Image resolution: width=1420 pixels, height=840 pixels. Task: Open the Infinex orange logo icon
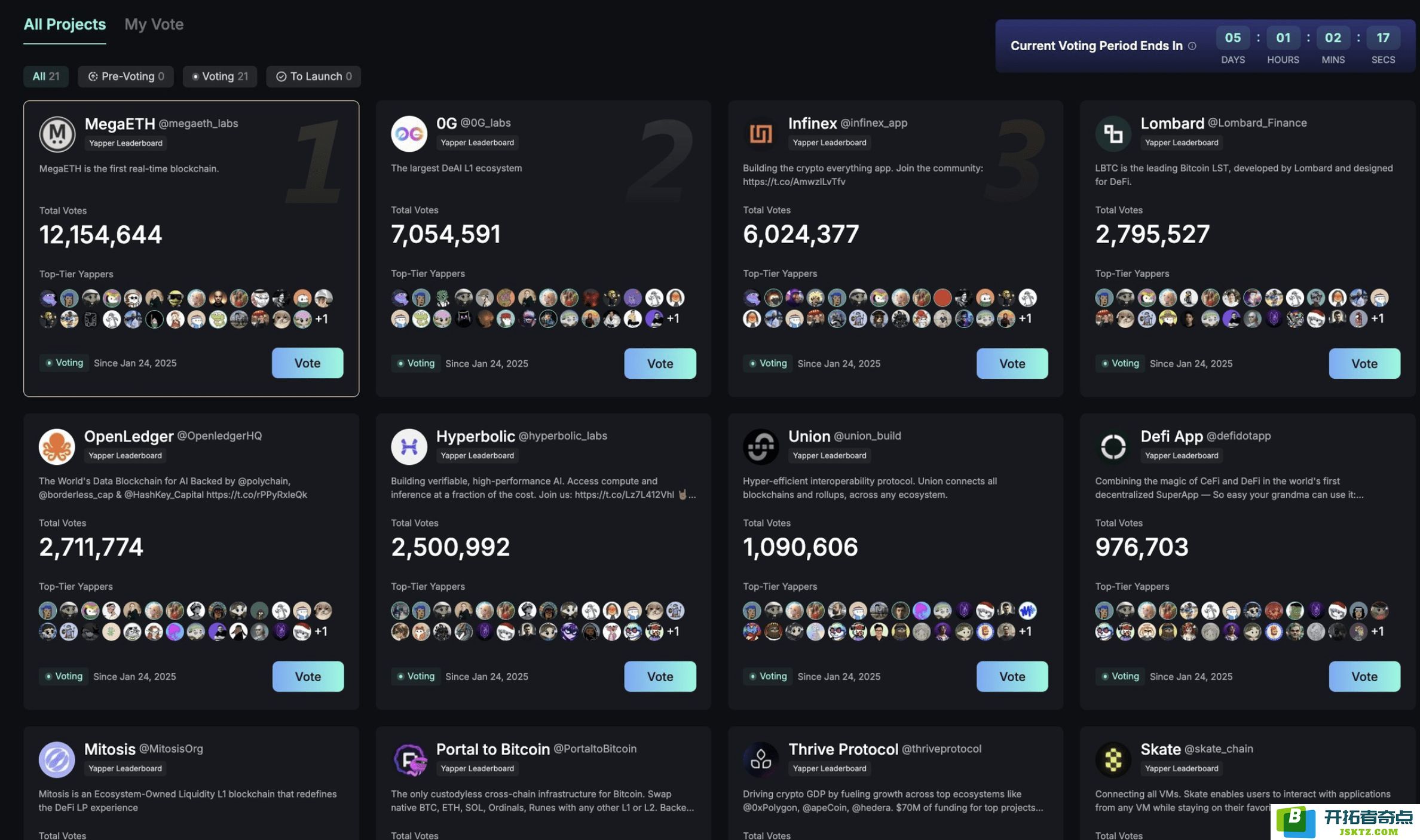pos(761,133)
